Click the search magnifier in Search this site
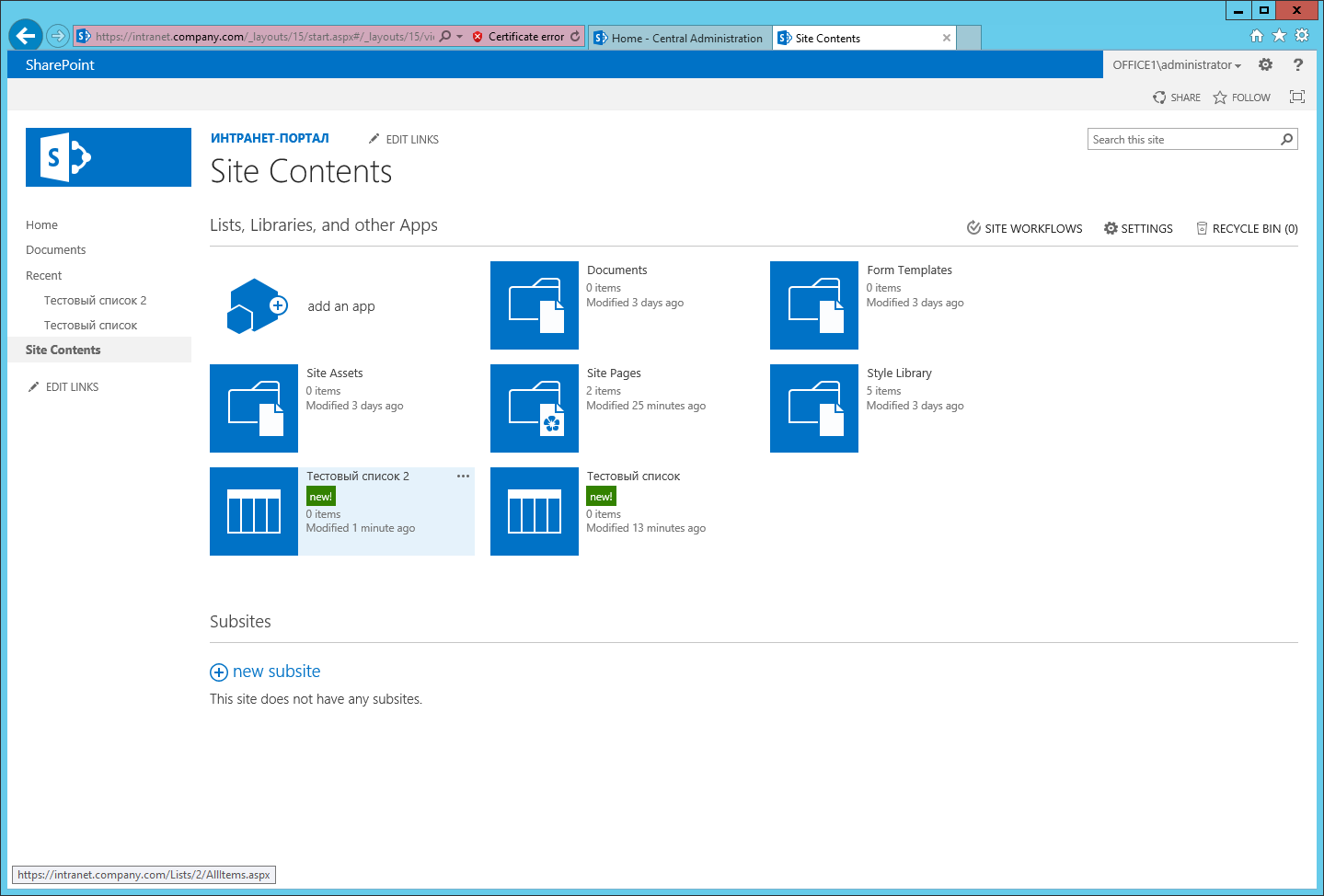 click(x=1287, y=140)
